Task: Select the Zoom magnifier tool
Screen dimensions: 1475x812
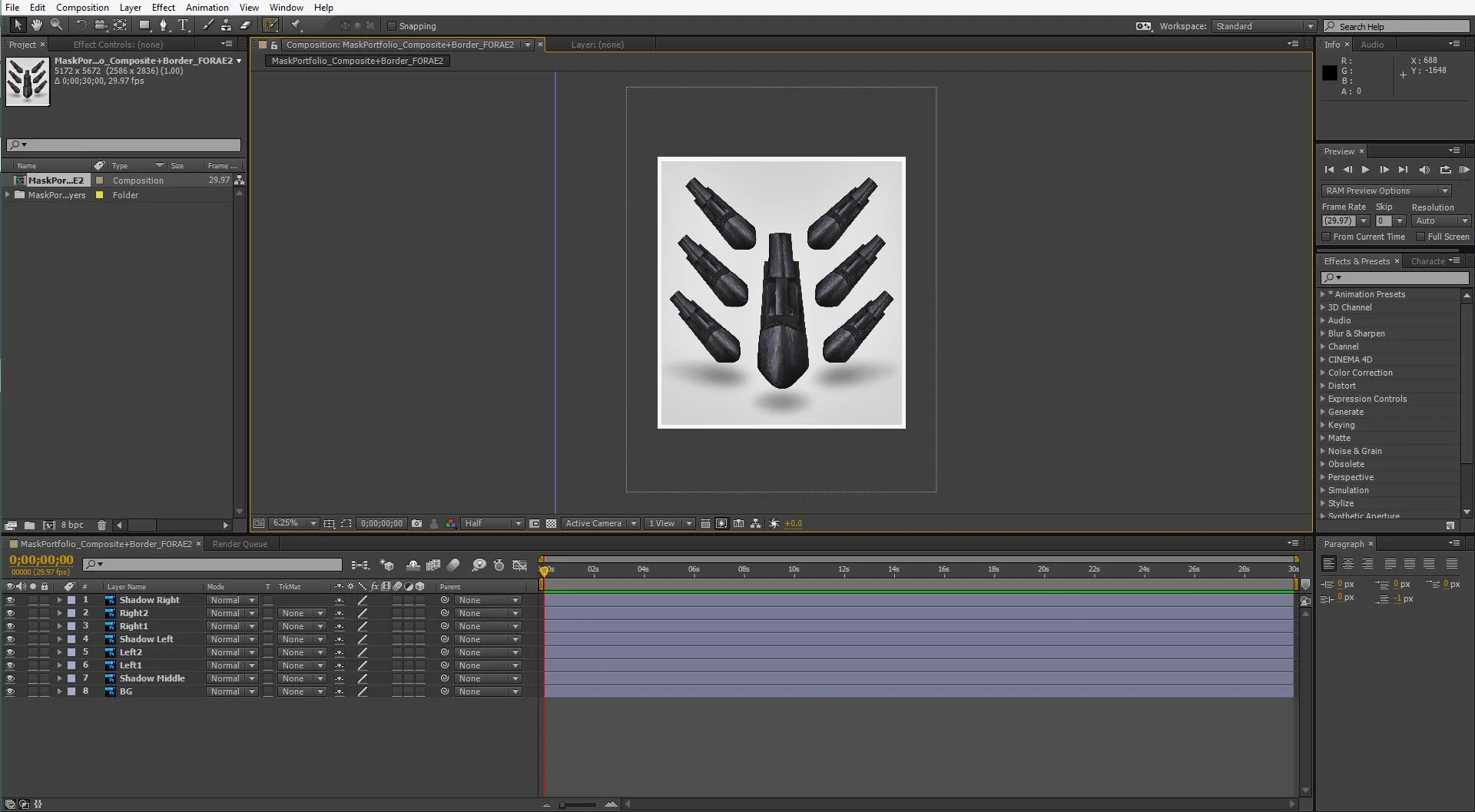Action: click(x=57, y=25)
